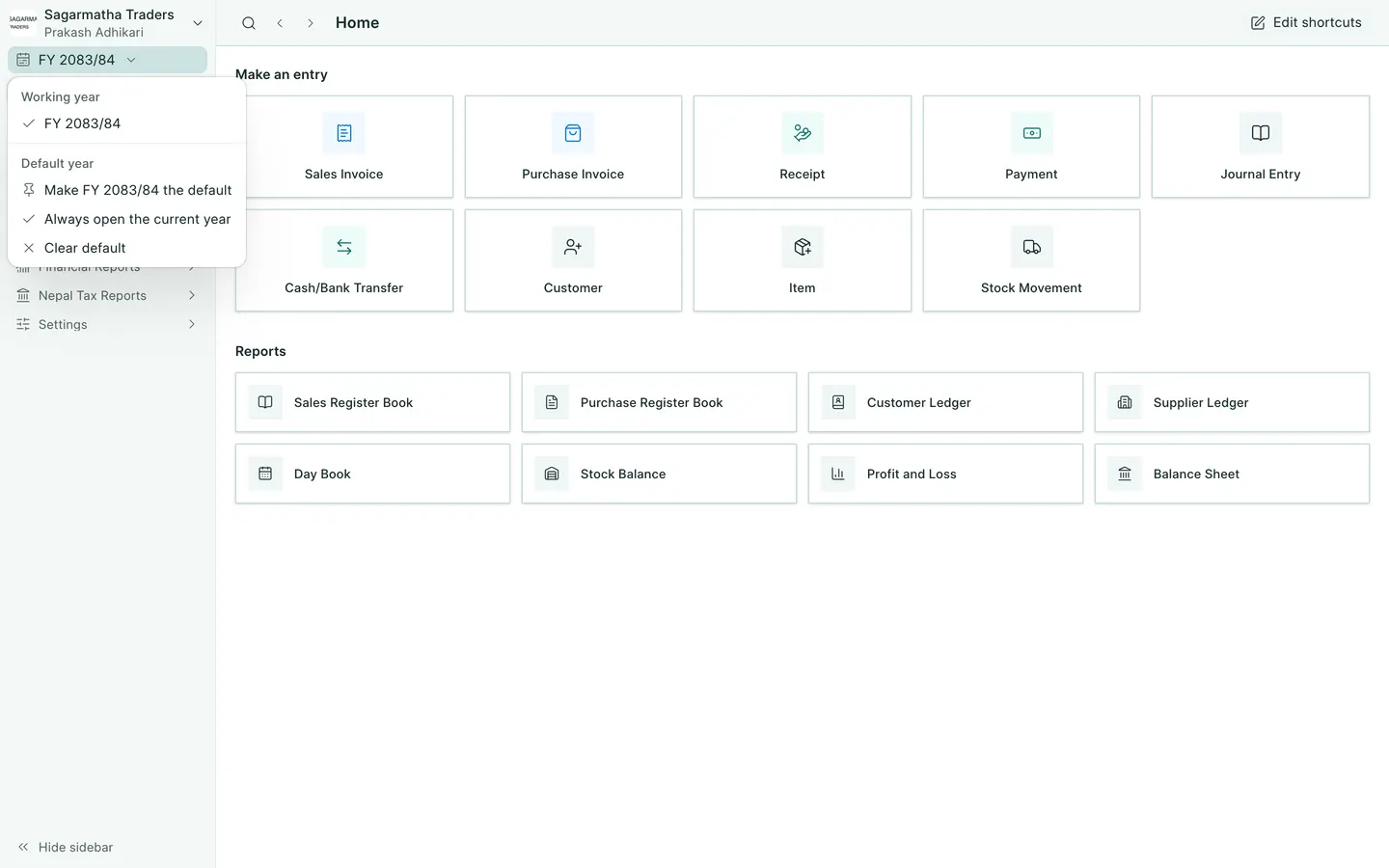Click the Payment banknote icon

click(1032, 133)
